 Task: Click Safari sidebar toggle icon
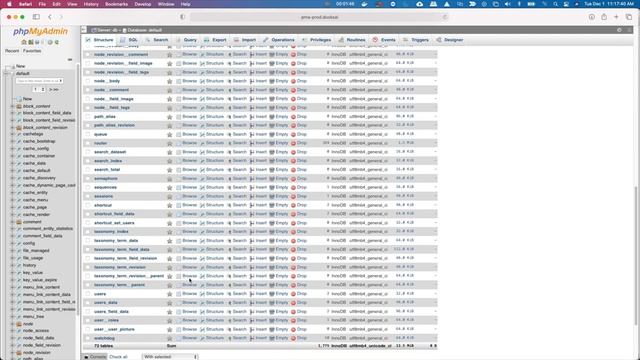click(36, 17)
